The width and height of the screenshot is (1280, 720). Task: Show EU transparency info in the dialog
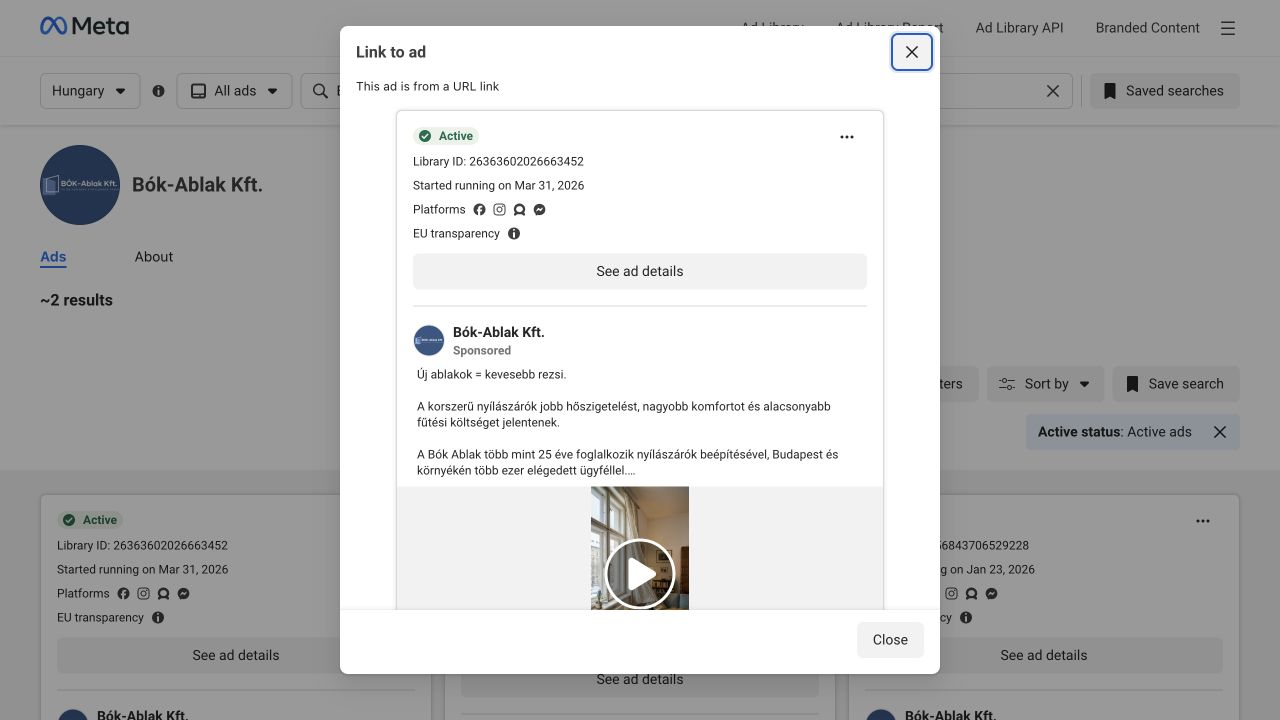click(514, 234)
